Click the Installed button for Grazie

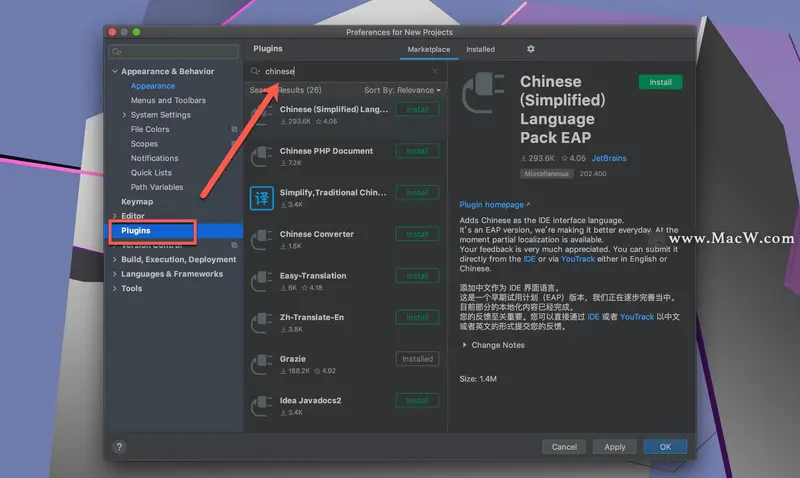(x=417, y=359)
